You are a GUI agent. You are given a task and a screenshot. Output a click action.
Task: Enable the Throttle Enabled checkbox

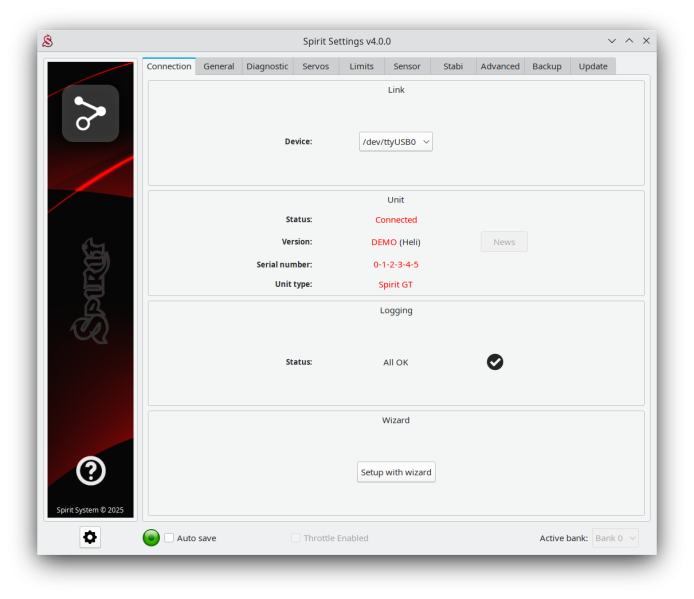[x=296, y=538]
